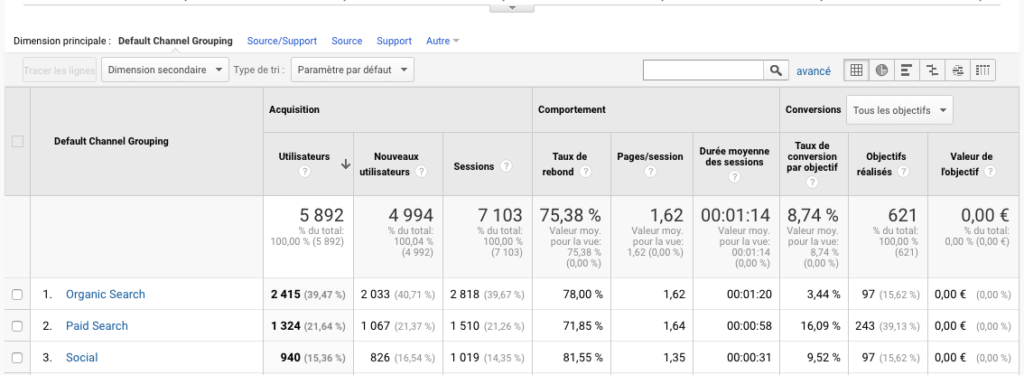The width and height of the screenshot is (1024, 375).
Task: Open the Tous les objectifs dropdown
Action: [899, 110]
